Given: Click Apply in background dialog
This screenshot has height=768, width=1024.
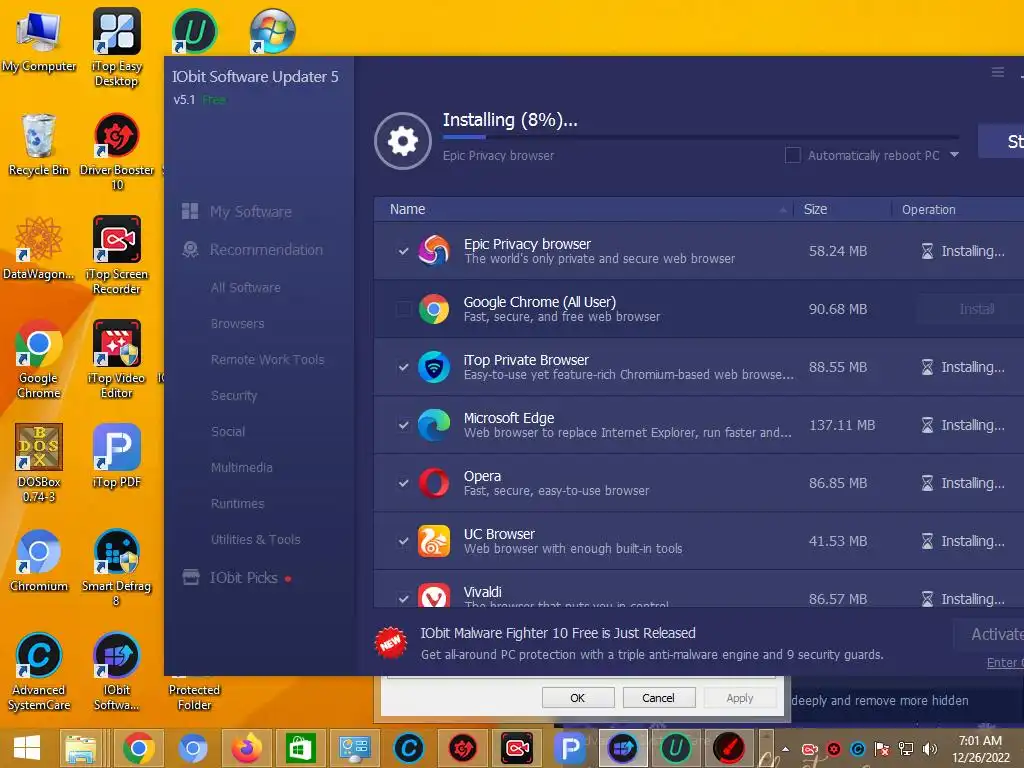Looking at the screenshot, I should click(740, 697).
